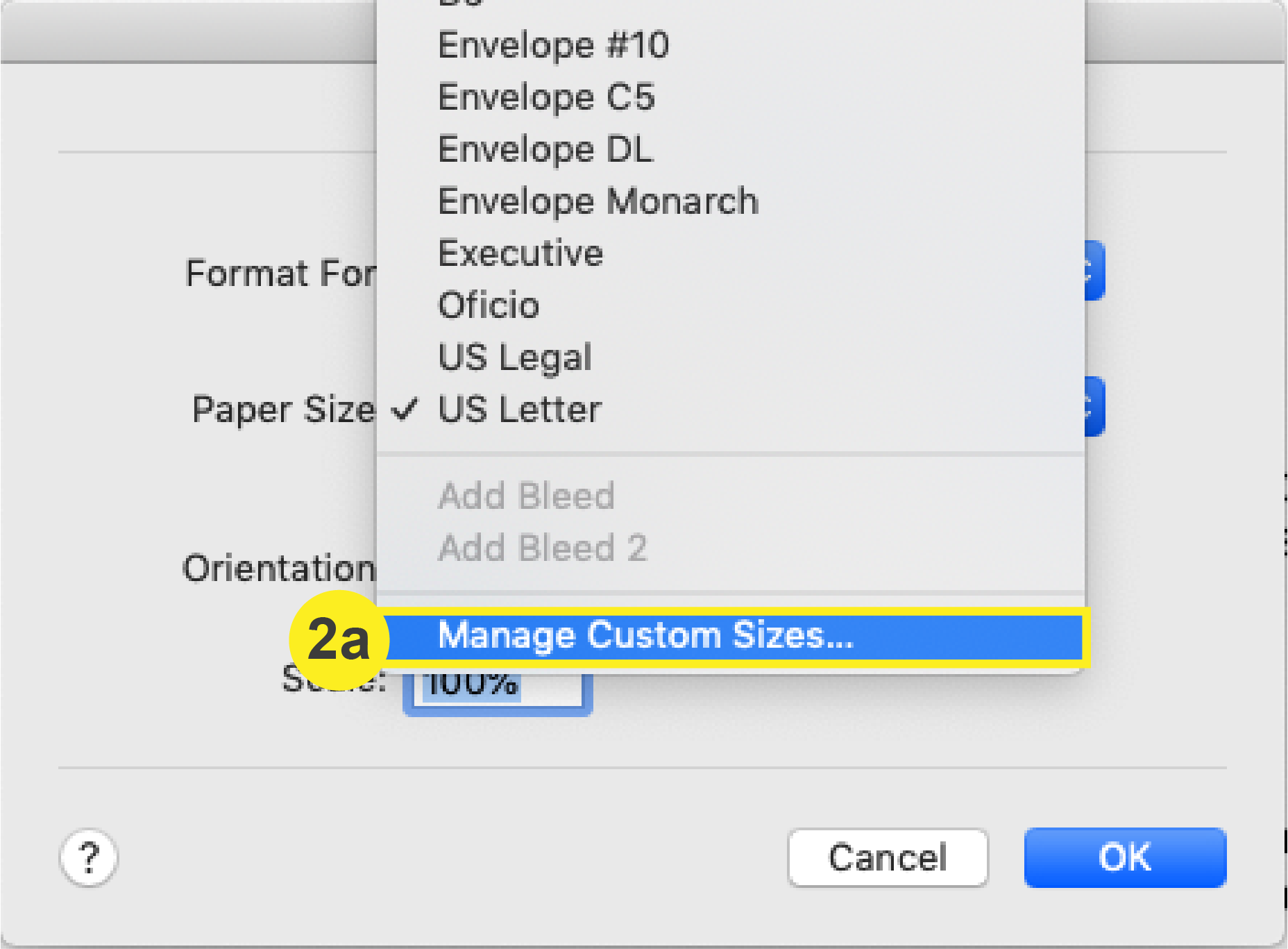Image resolution: width=1288 pixels, height=949 pixels.
Task: Click the help question mark icon
Action: coord(89,859)
